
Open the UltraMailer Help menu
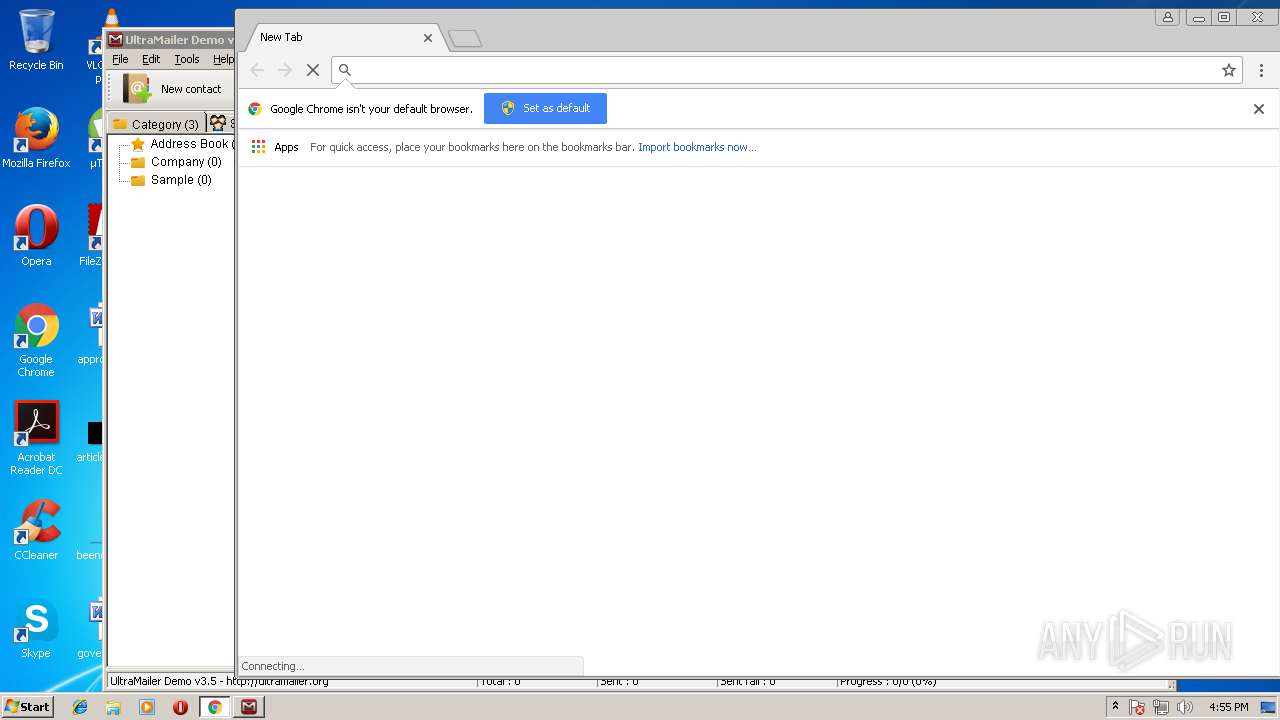coord(223,59)
